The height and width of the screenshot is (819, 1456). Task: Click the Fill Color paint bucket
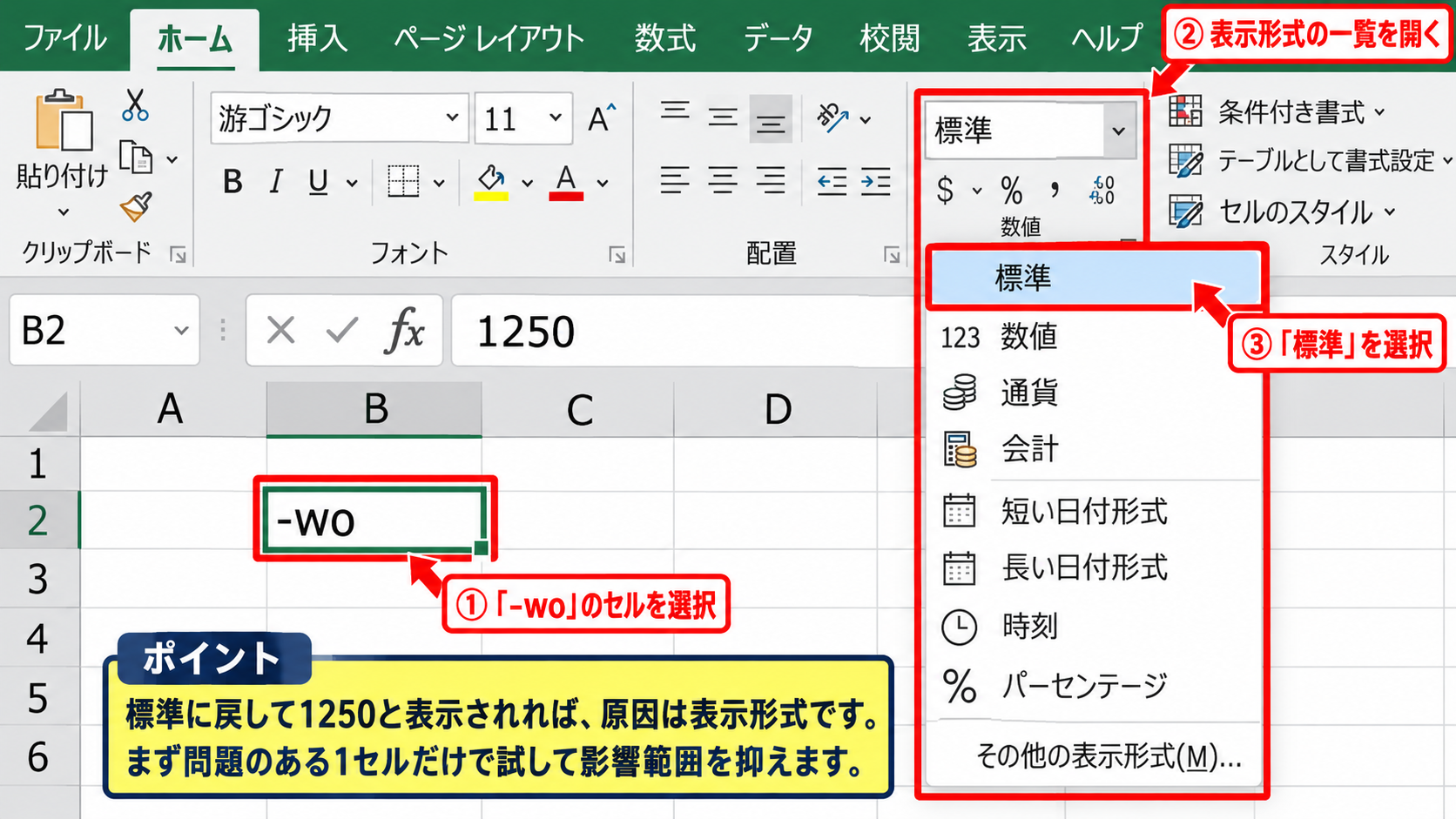(491, 182)
